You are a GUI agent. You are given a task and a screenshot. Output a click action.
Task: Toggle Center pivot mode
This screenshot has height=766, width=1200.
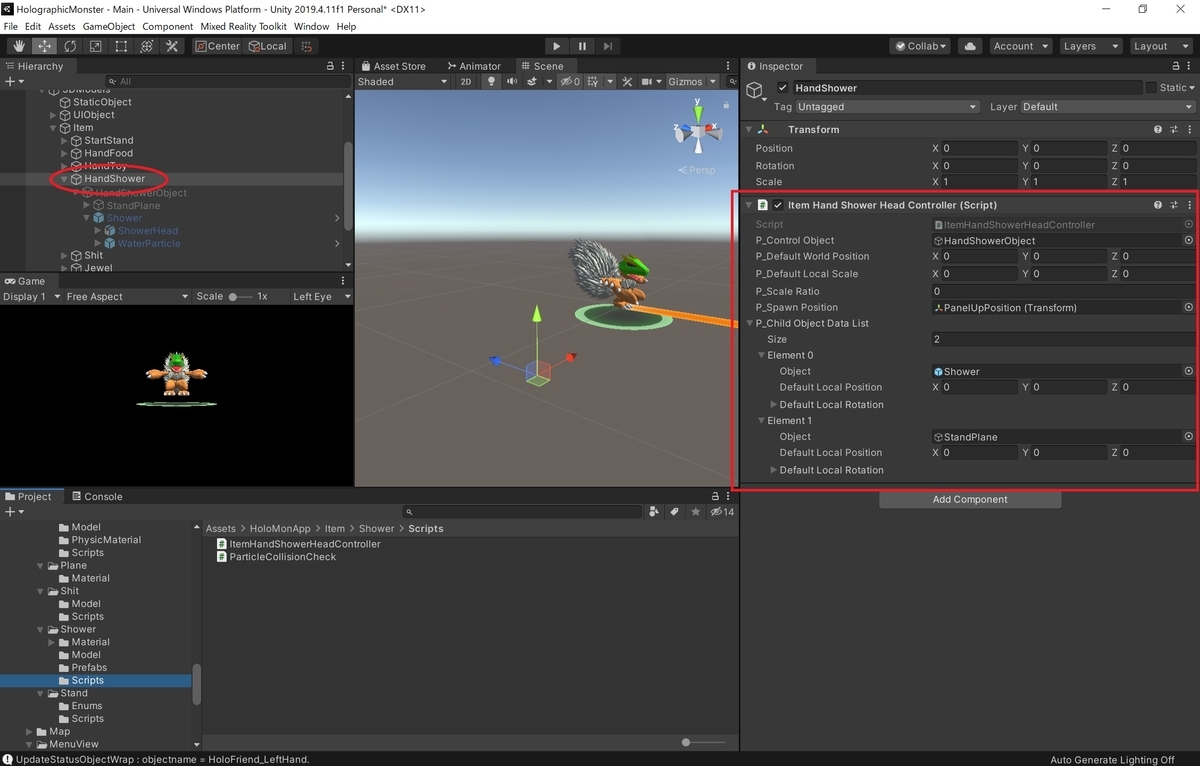(217, 46)
